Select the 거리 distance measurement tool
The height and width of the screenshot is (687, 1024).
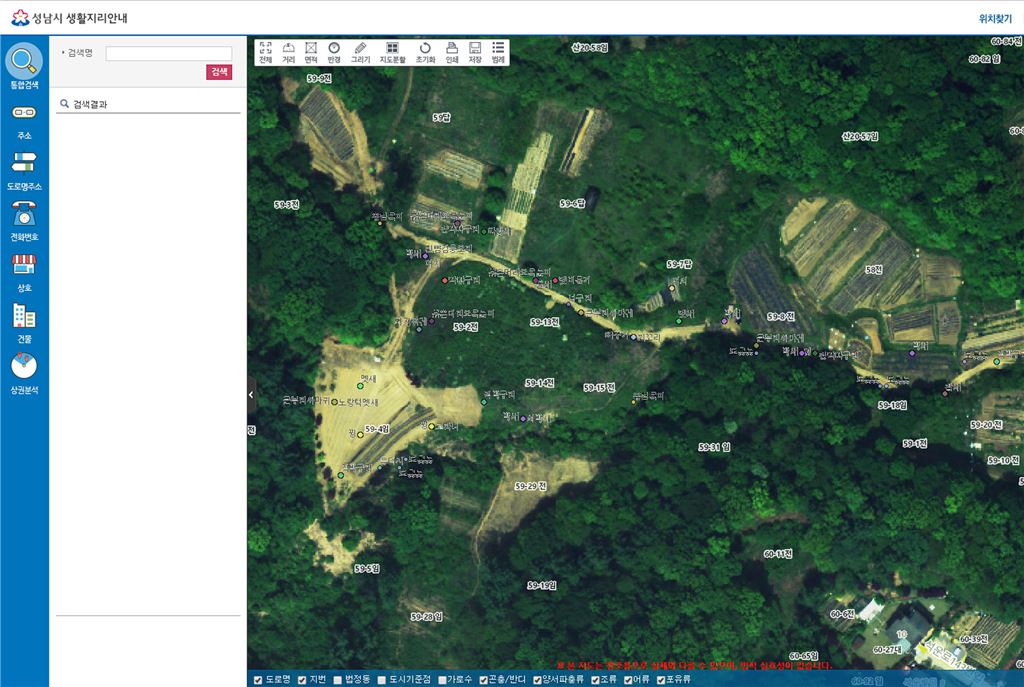click(288, 52)
